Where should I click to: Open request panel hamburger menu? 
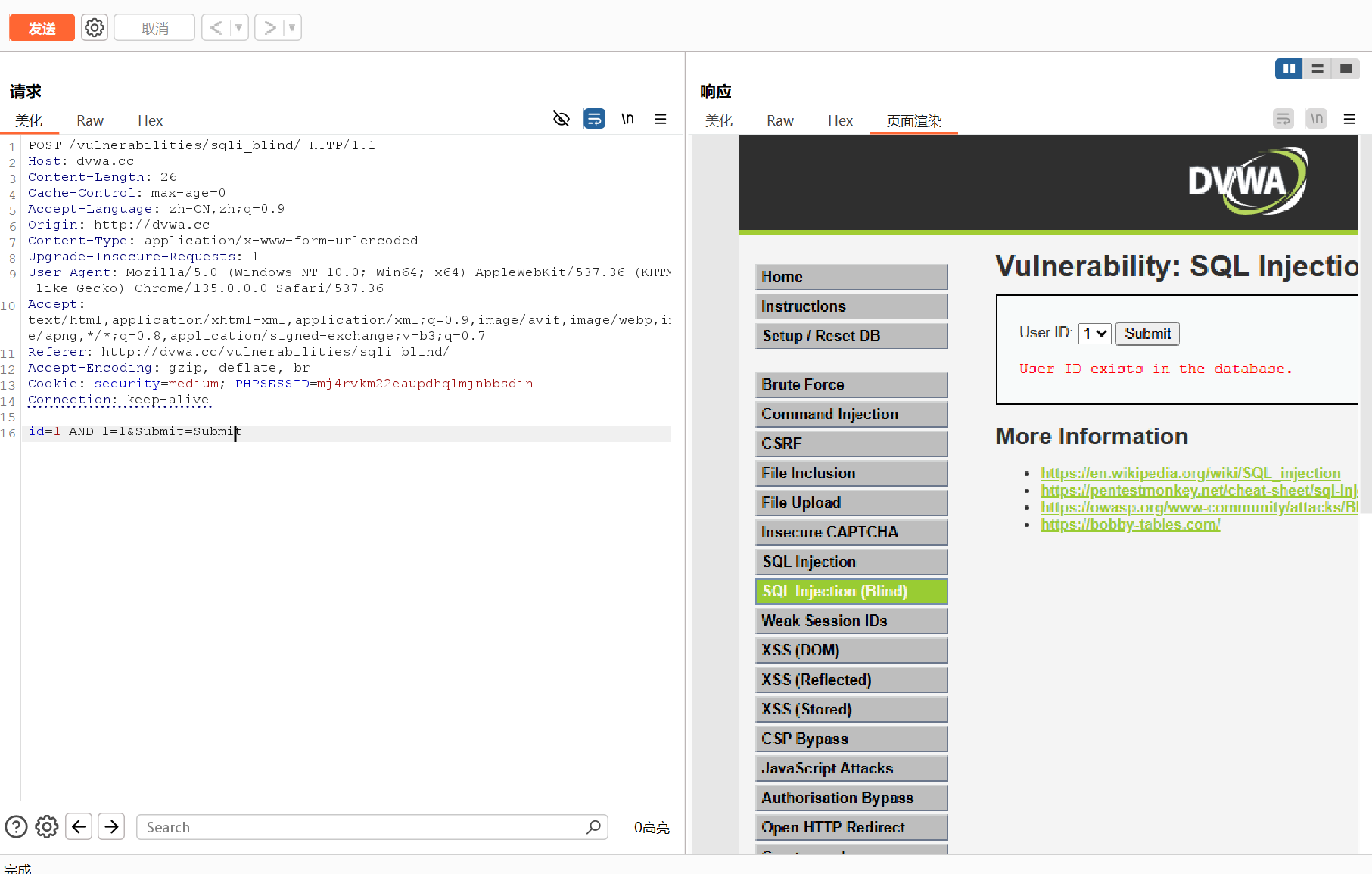click(x=661, y=119)
